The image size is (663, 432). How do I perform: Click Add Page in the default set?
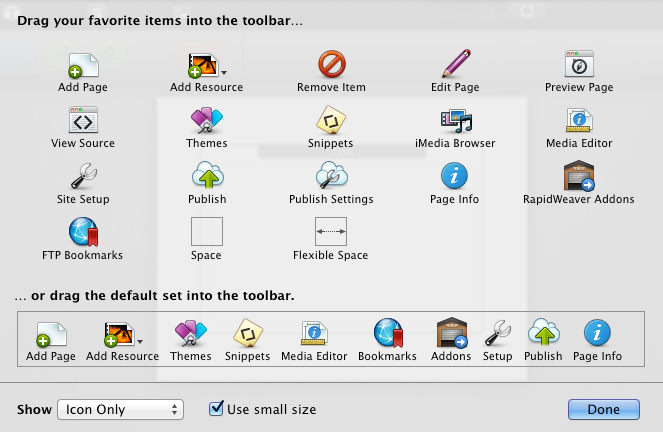(51, 342)
